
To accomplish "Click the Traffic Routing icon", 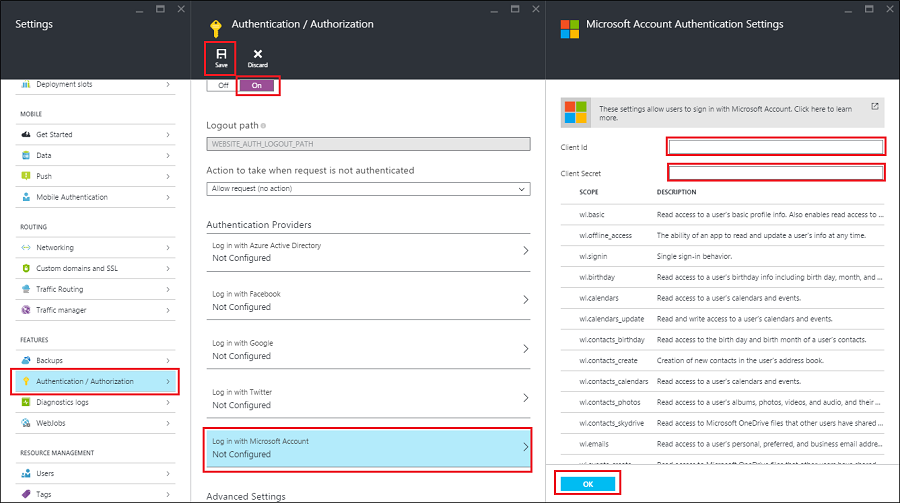I will point(26,289).
